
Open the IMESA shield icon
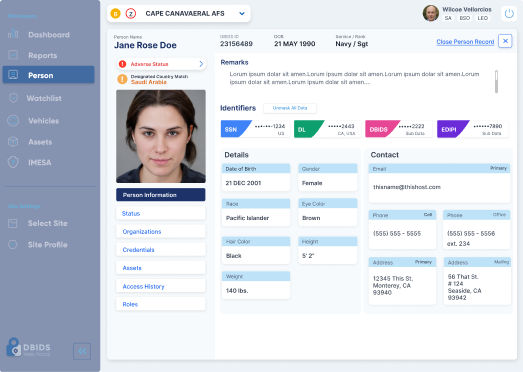click(13, 162)
